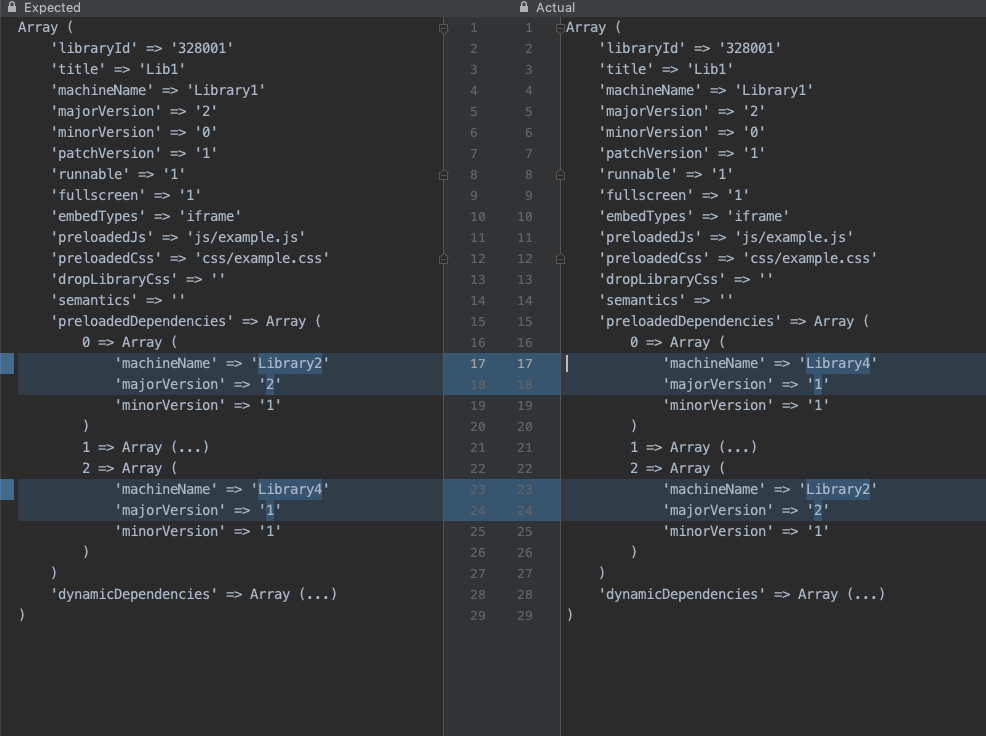Click 'title' => 'Lib1' in Expected pane

[x=118, y=69]
